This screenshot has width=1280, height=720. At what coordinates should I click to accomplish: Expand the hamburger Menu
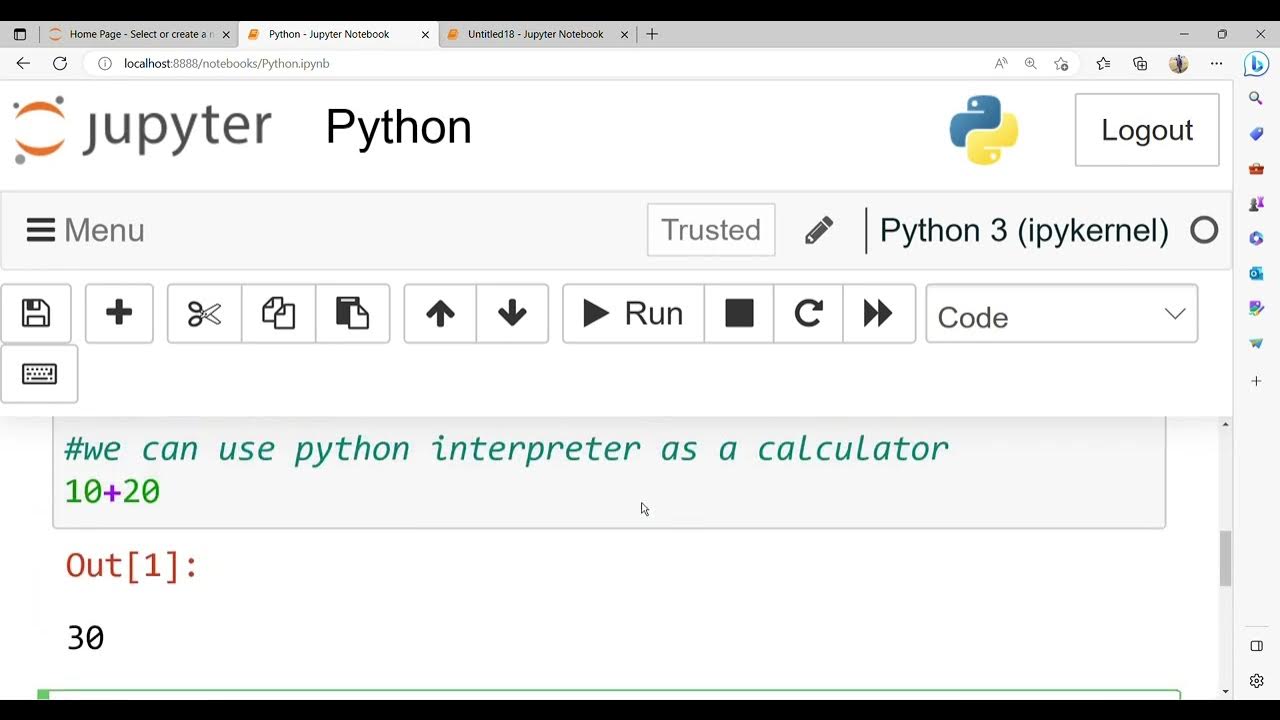[86, 231]
